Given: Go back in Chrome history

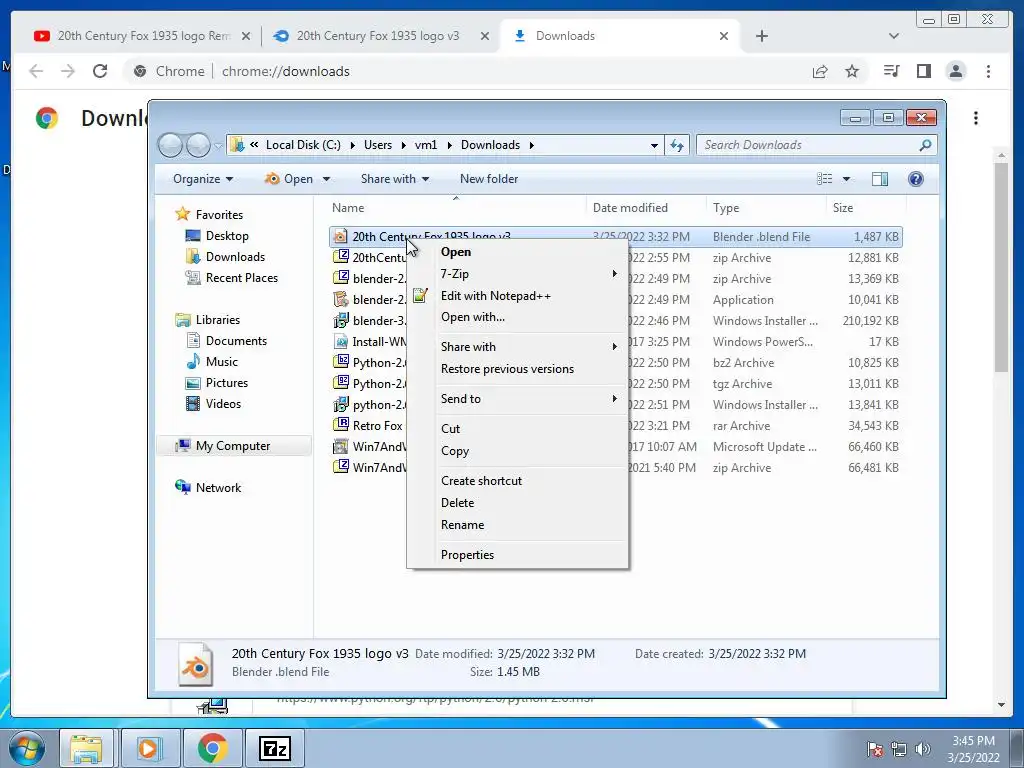Looking at the screenshot, I should (x=36, y=71).
